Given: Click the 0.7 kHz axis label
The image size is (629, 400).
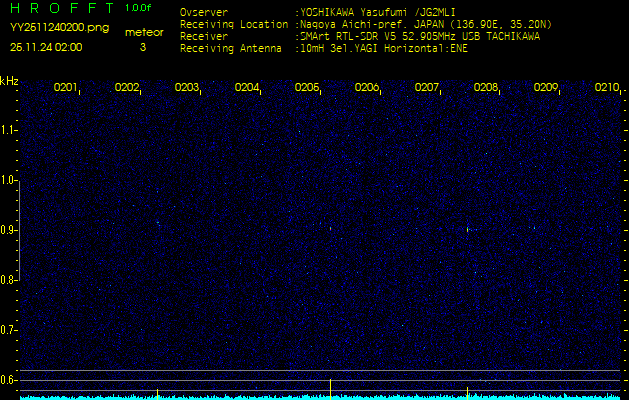Looking at the screenshot, I should point(7,330).
